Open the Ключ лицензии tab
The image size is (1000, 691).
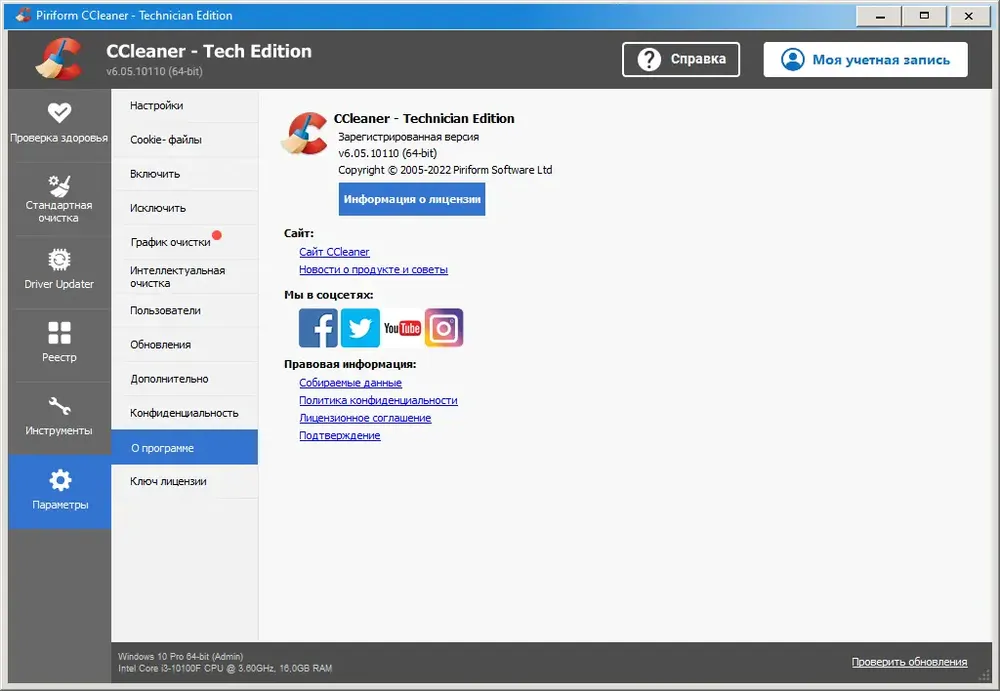tap(185, 482)
